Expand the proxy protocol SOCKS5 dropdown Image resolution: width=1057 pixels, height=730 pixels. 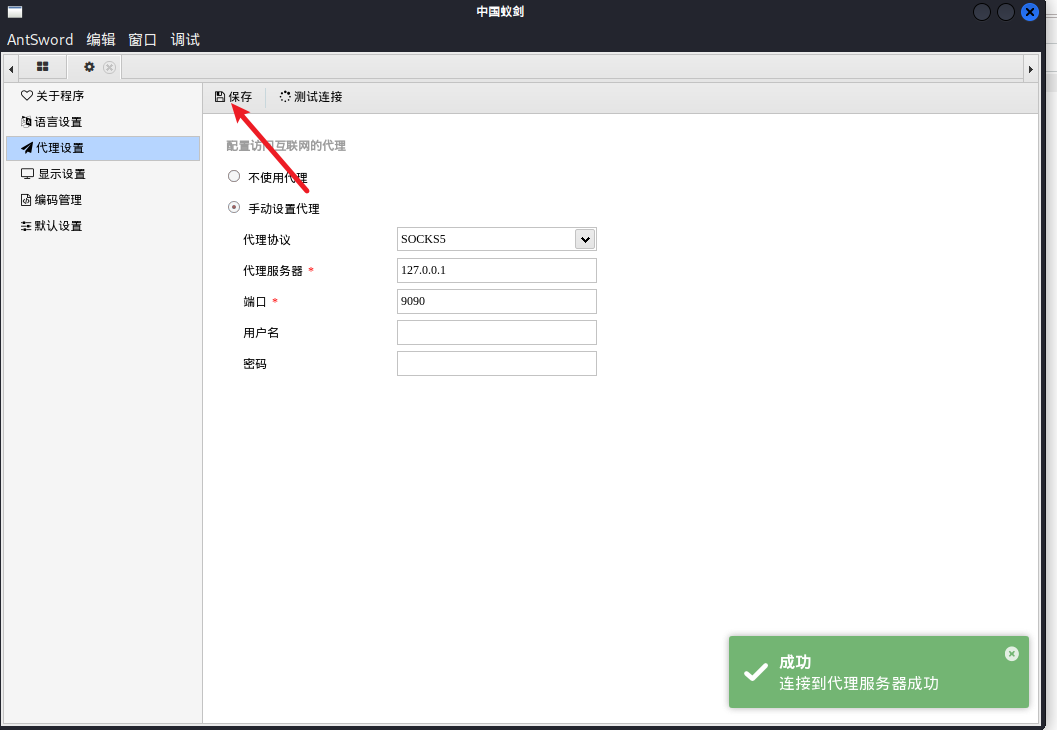[x=585, y=239]
